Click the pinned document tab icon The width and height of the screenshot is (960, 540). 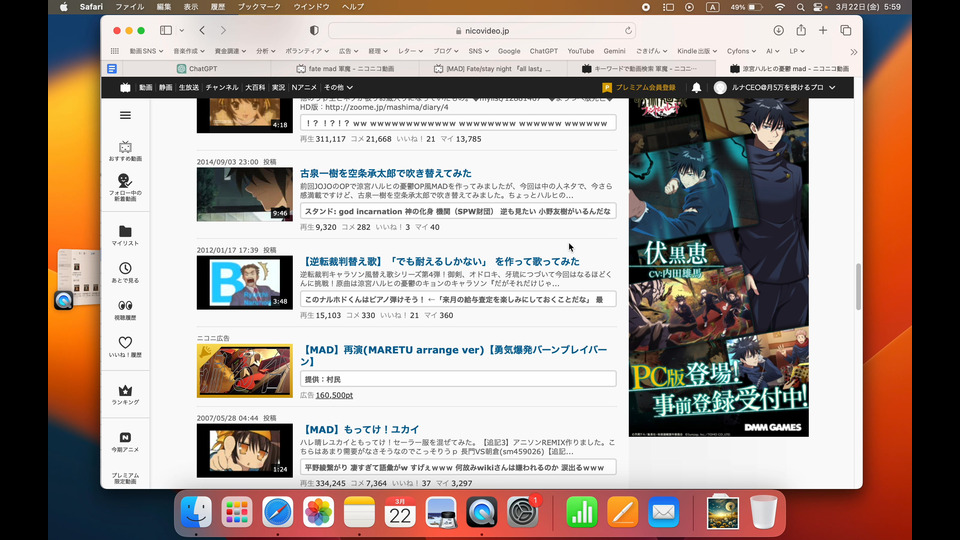(x=112, y=69)
